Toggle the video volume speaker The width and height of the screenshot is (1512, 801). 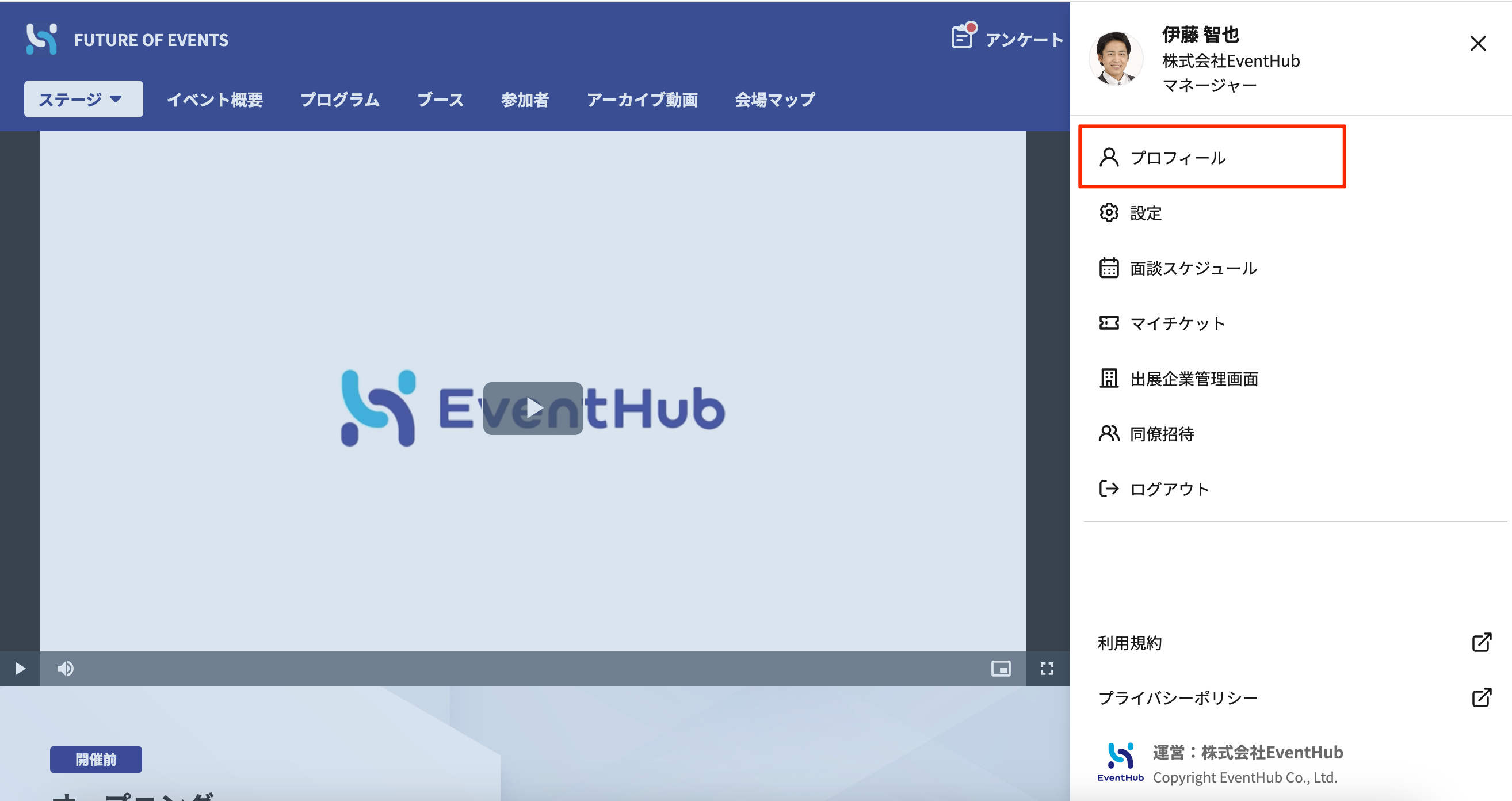65,668
